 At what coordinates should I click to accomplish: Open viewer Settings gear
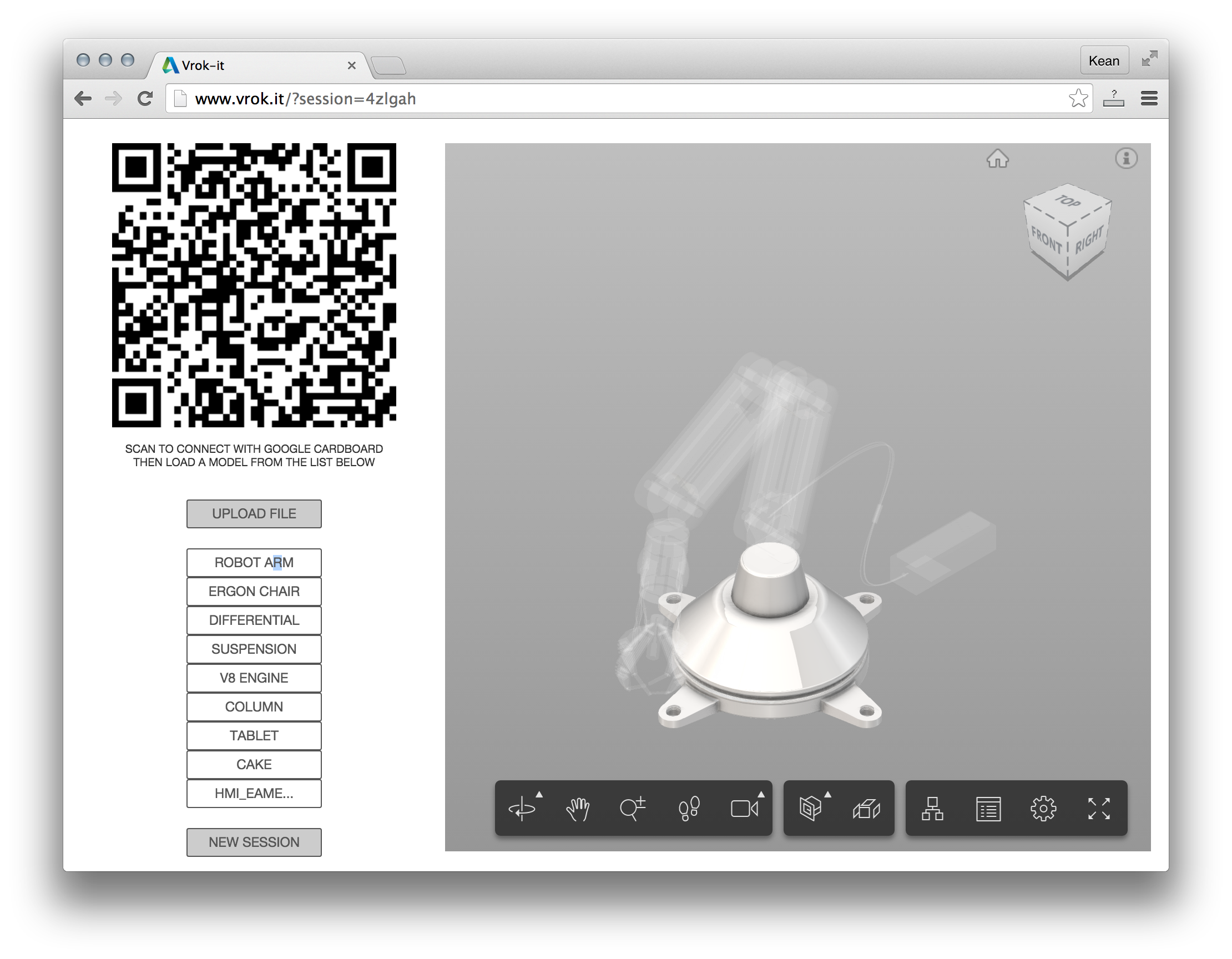pos(1043,809)
